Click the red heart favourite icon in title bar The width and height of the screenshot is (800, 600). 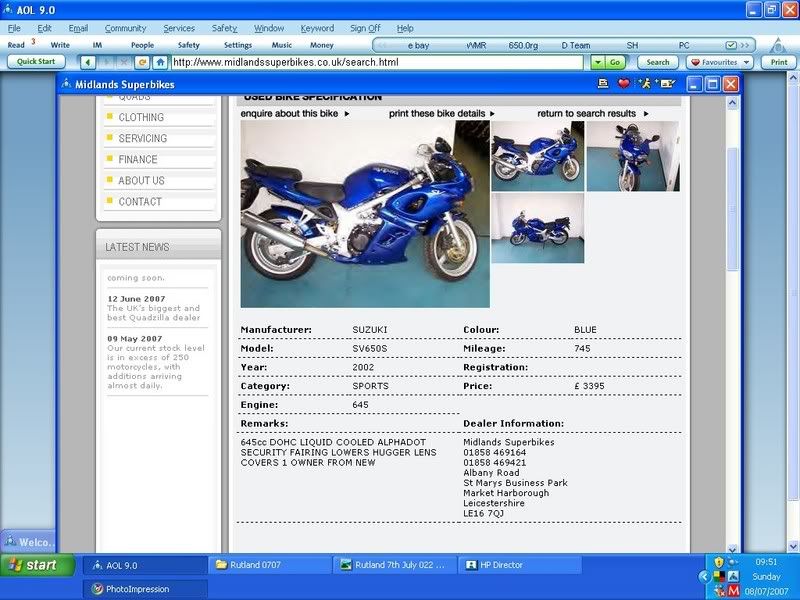[623, 83]
